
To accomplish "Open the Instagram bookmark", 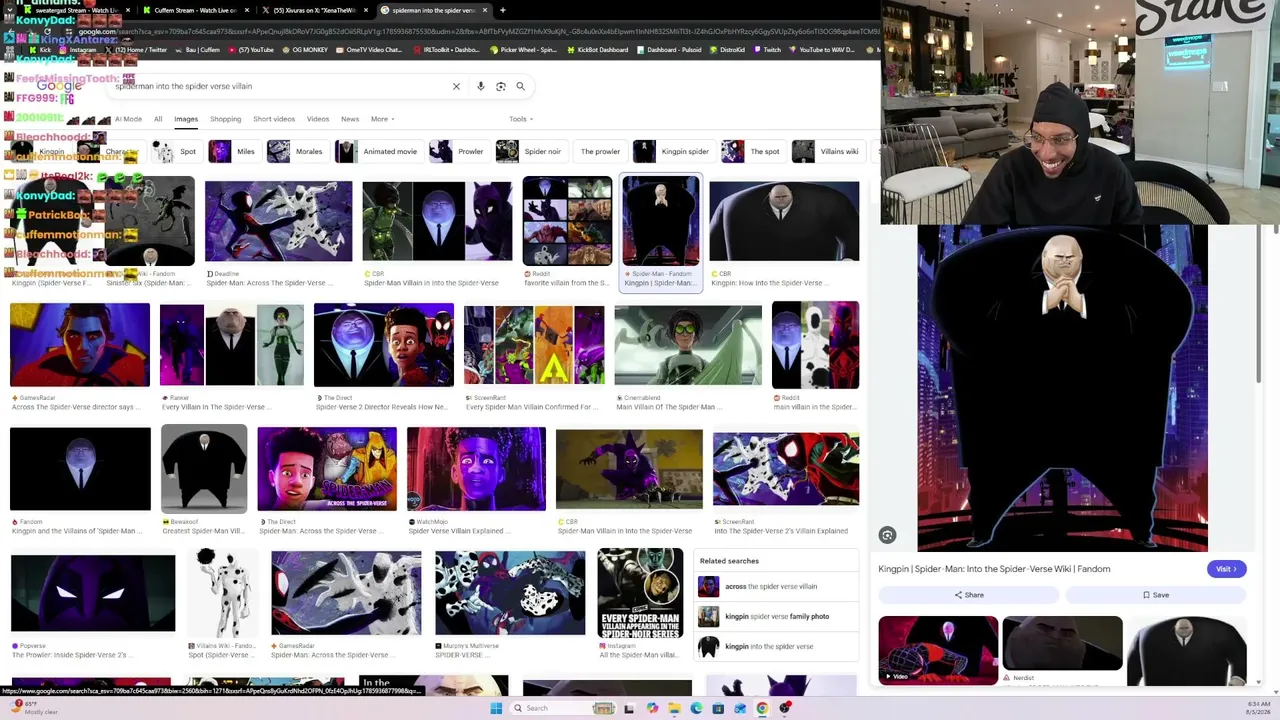I will (x=78, y=49).
